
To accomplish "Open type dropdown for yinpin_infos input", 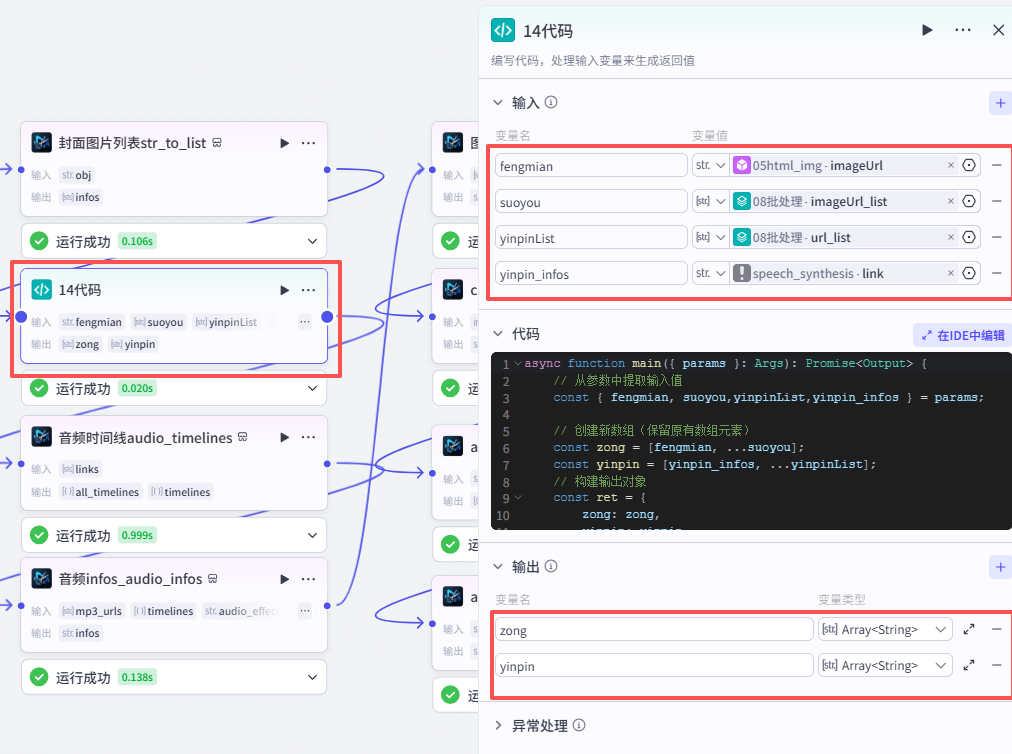I will click(x=711, y=274).
